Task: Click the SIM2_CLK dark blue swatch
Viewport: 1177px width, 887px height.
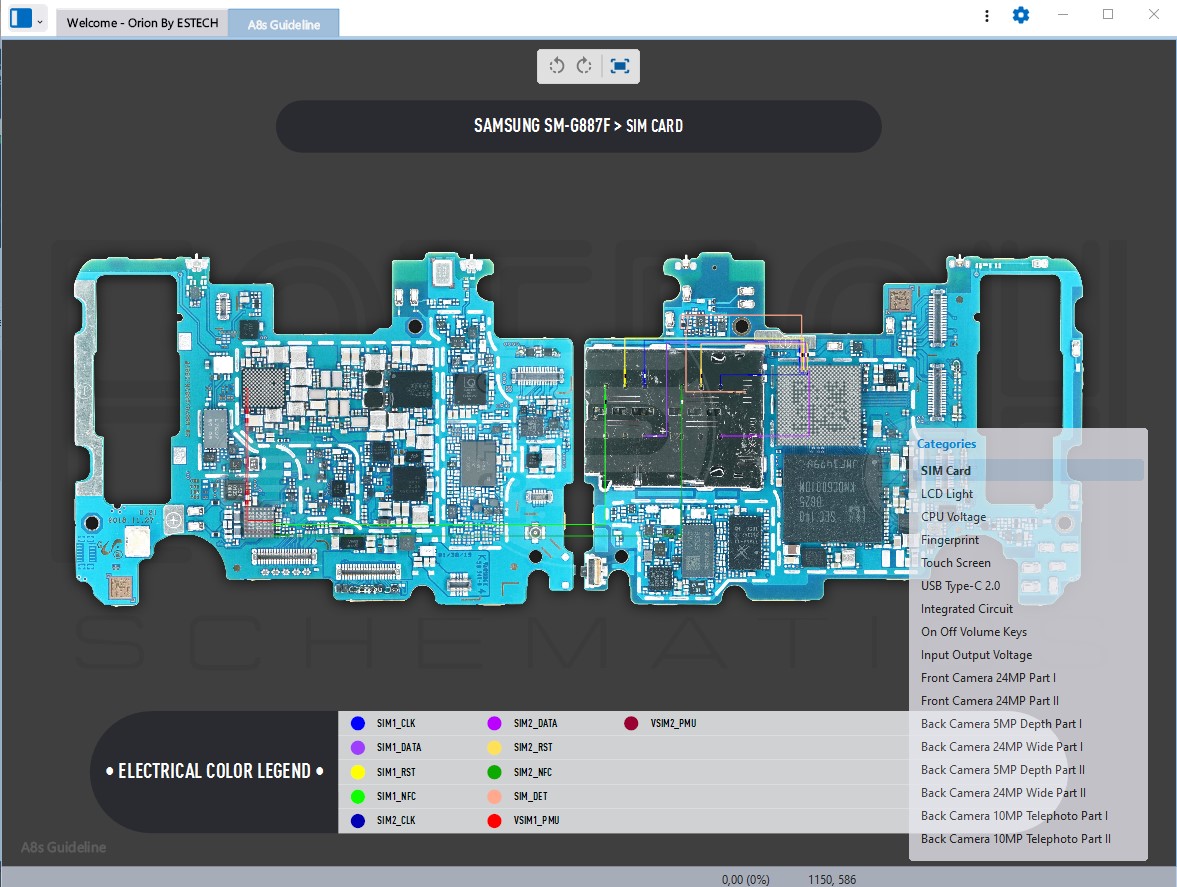Action: click(x=358, y=820)
